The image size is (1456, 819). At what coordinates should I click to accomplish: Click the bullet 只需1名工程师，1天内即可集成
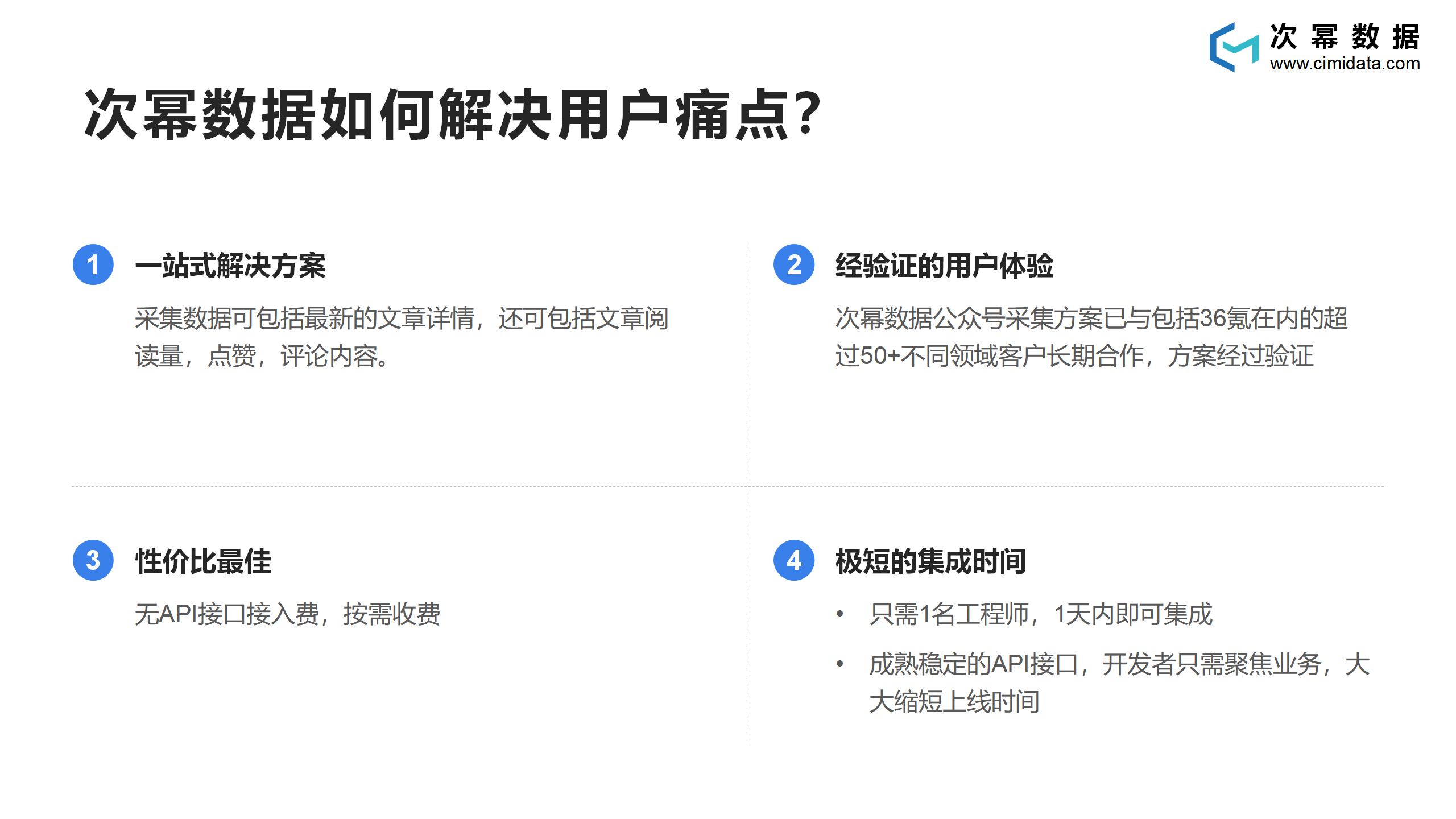(1041, 614)
